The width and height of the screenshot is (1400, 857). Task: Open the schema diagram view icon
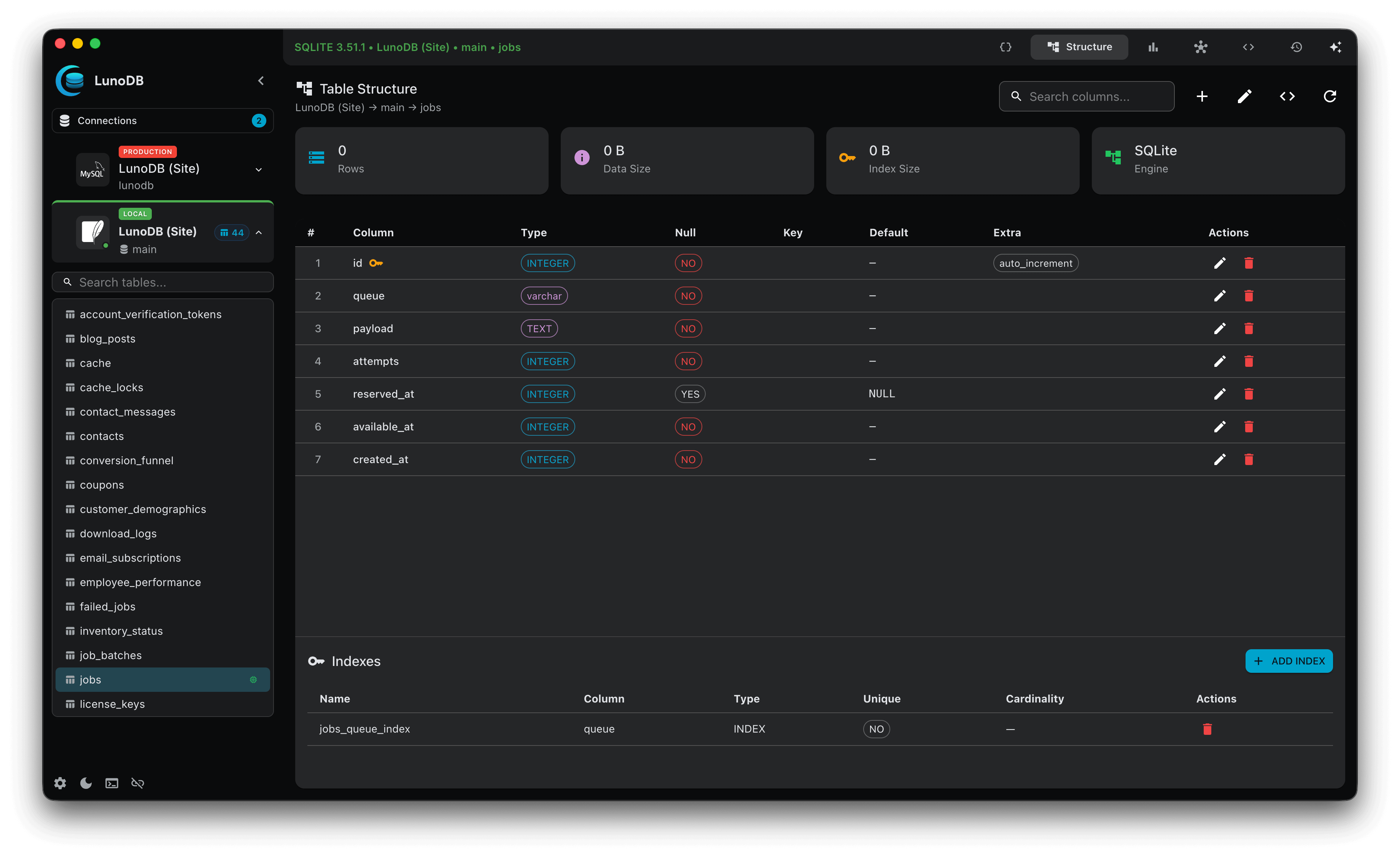[x=1201, y=47]
